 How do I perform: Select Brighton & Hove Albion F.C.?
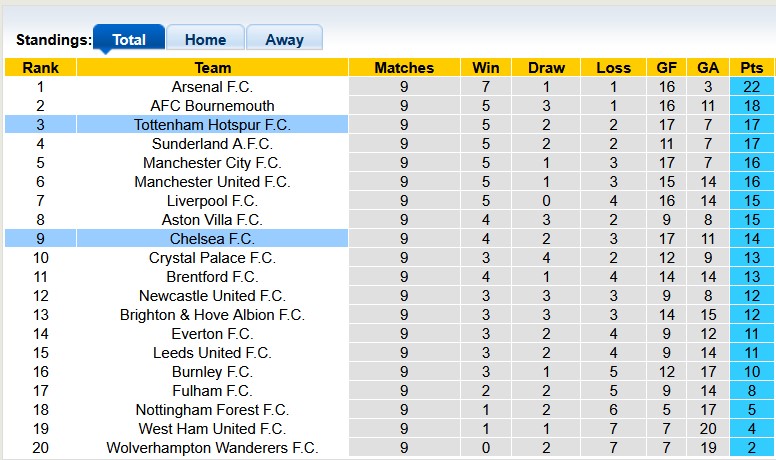(212, 315)
